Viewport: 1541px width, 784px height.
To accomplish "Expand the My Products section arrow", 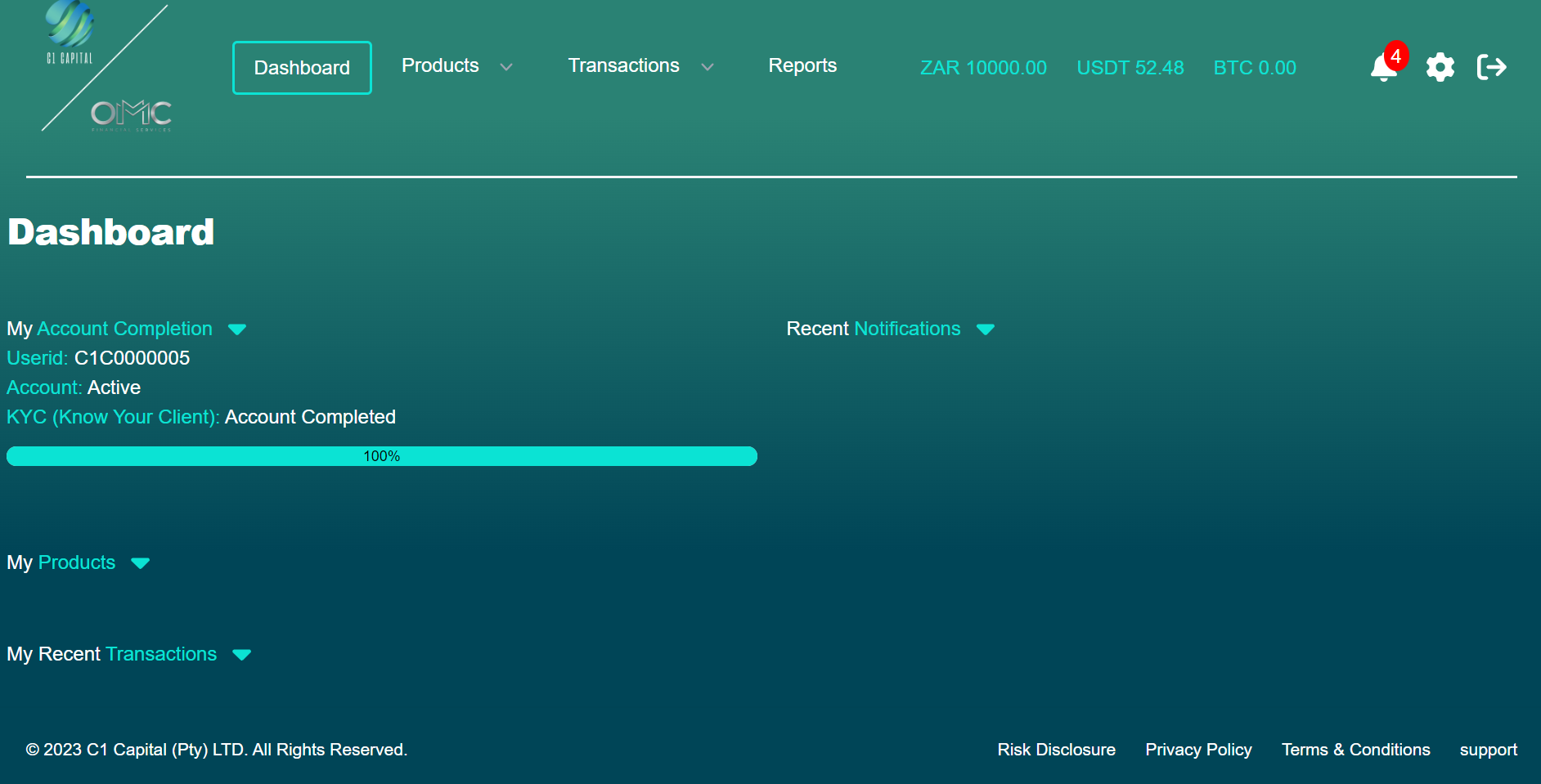I will (141, 563).
